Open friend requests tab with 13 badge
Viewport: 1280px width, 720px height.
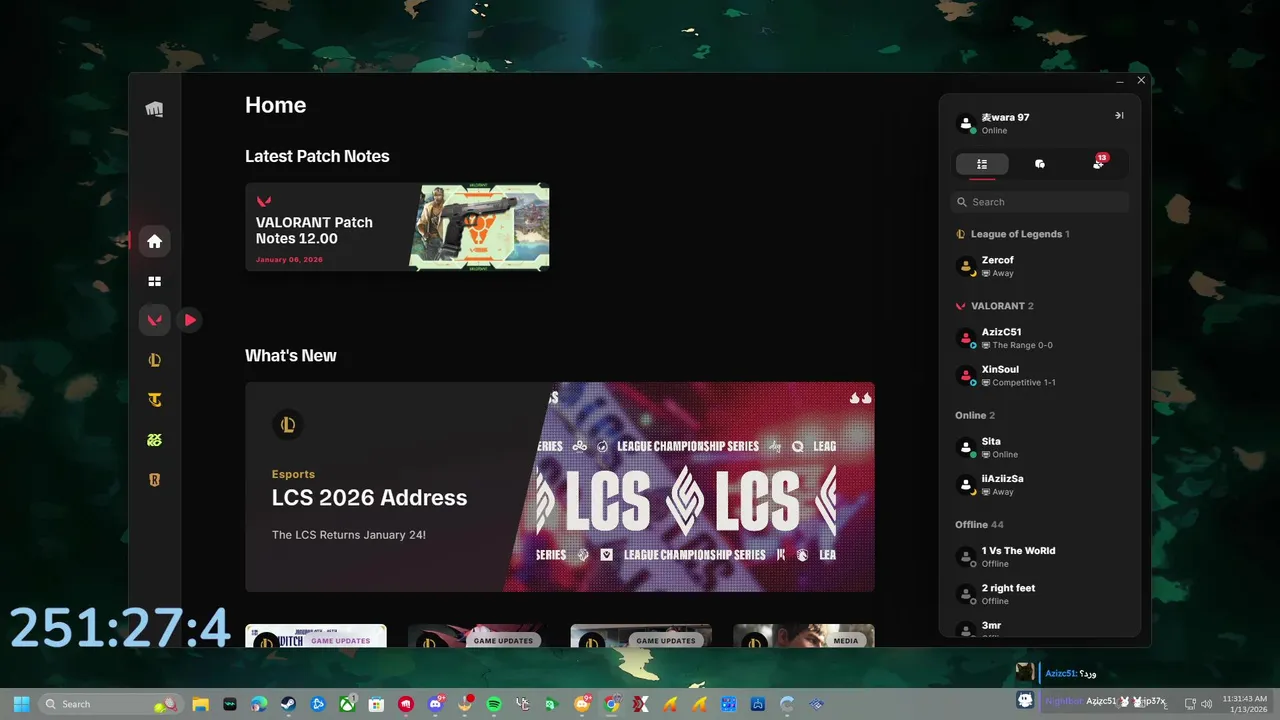tap(1098, 163)
